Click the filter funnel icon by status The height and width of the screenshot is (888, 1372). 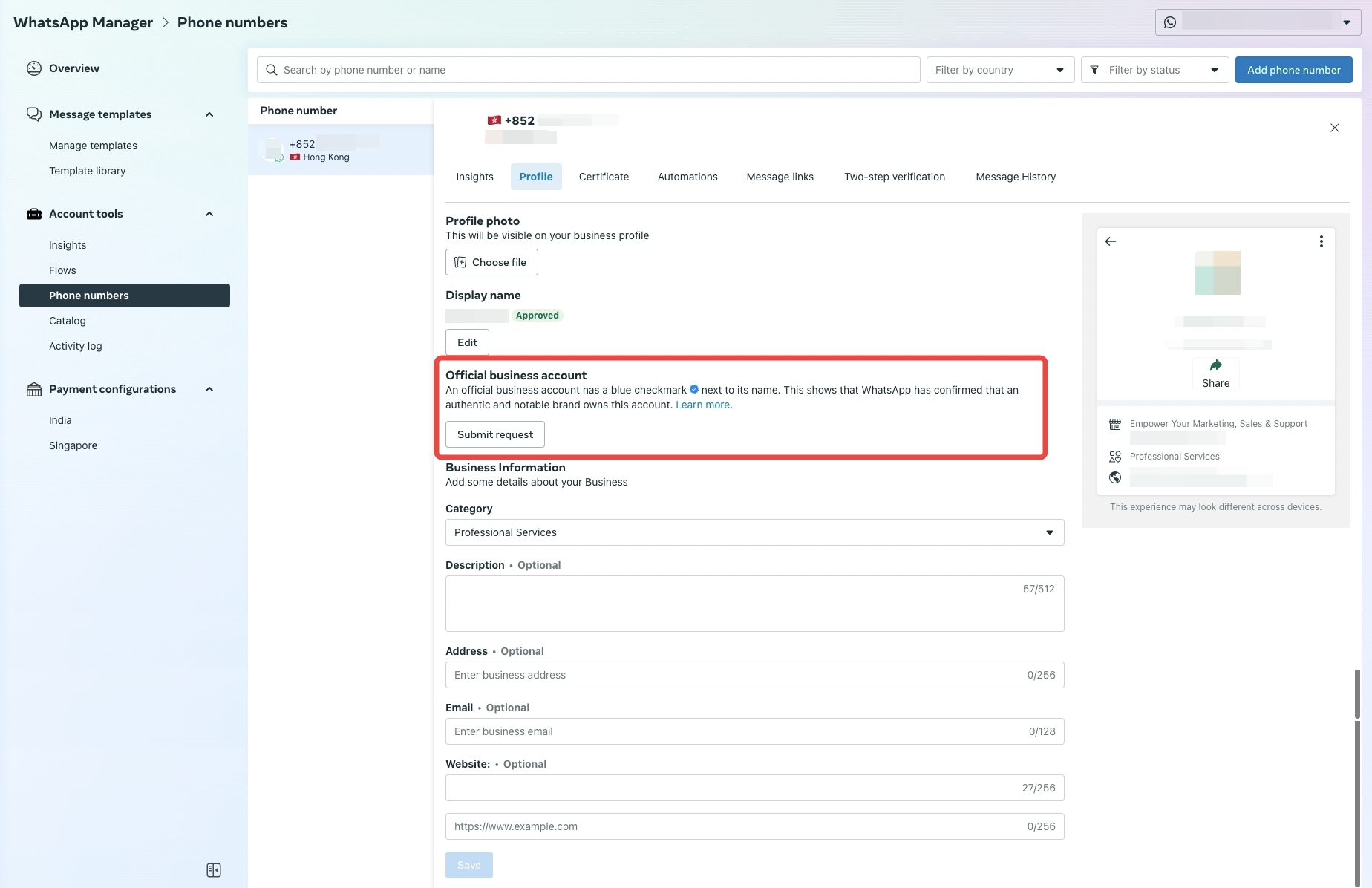(1094, 70)
